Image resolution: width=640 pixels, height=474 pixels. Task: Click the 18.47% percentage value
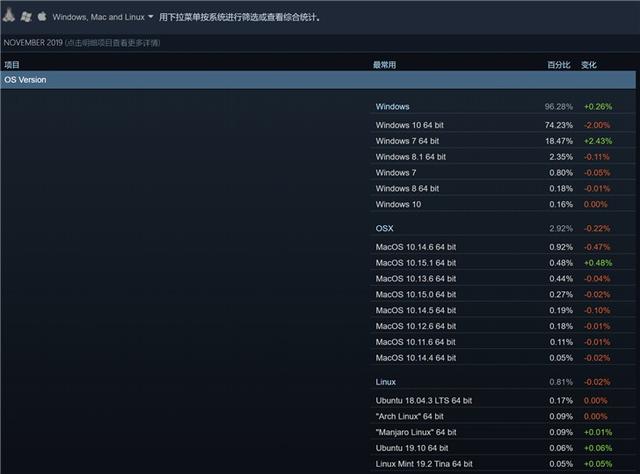click(x=559, y=141)
